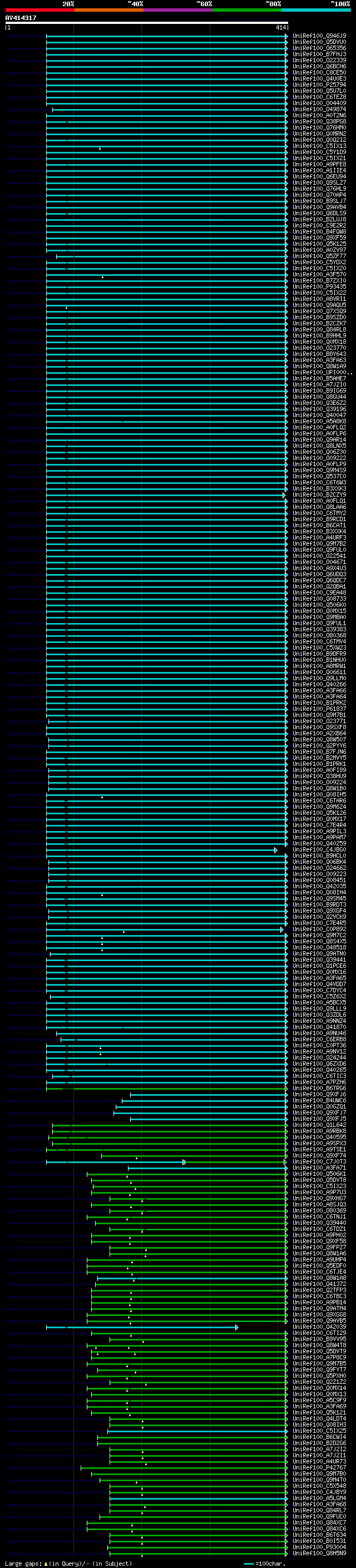
Task: Select label UniRef100_A7J2I2
Action: point(319,1449)
